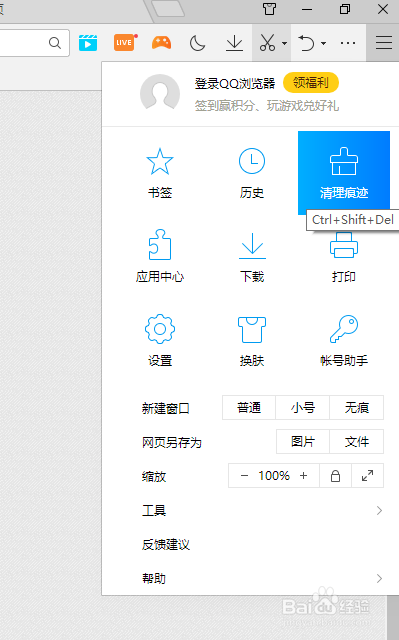
Task: Click the 帮助 row chevron arrow
Action: [379, 578]
